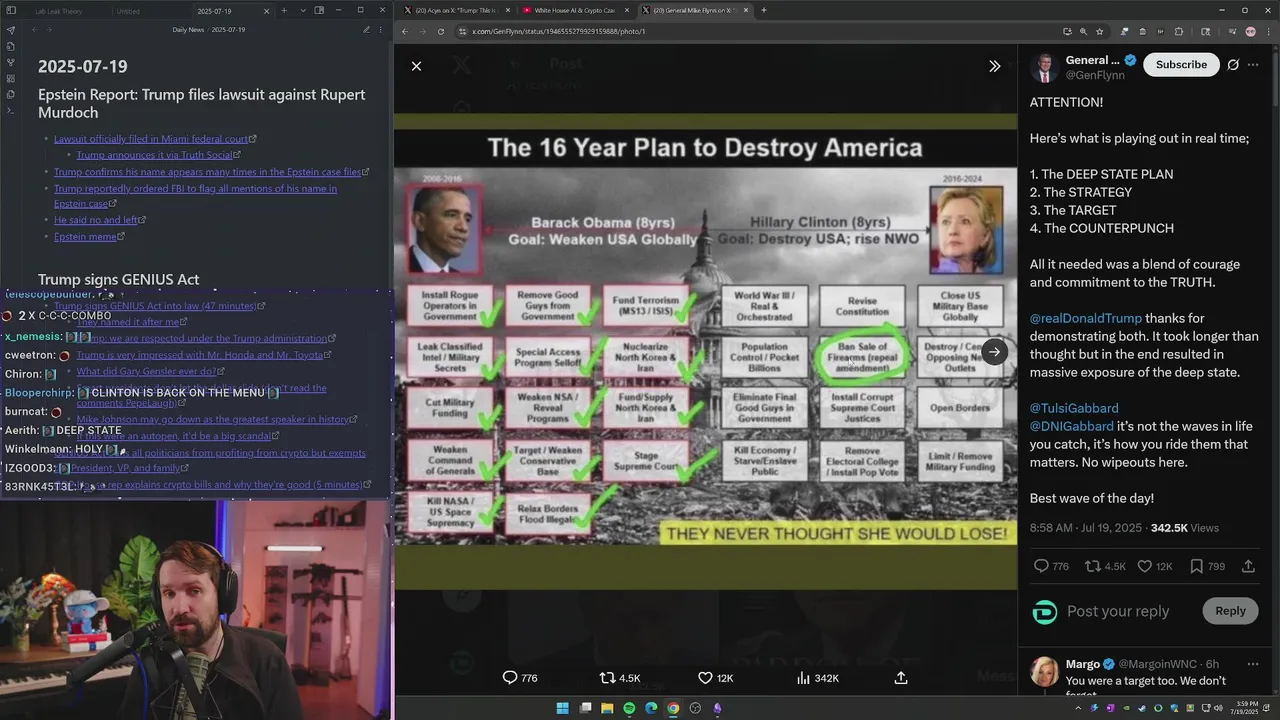1280x720 pixels.
Task: Open a new Chrome tab
Action: pyautogui.click(x=763, y=10)
